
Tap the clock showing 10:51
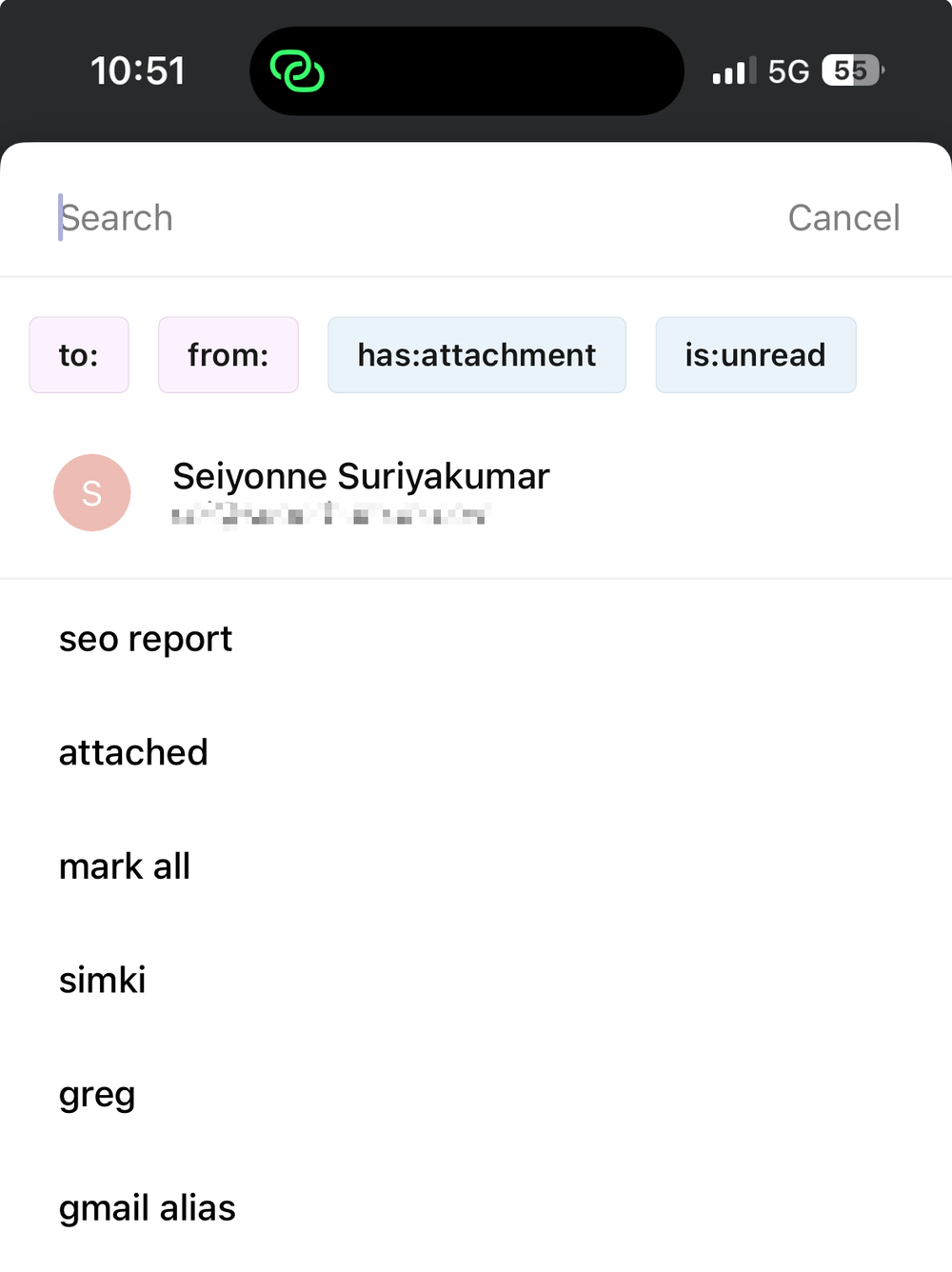[139, 70]
